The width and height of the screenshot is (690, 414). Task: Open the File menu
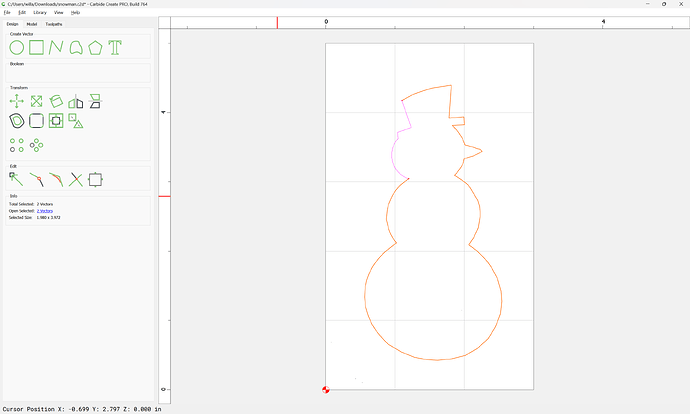coord(7,12)
